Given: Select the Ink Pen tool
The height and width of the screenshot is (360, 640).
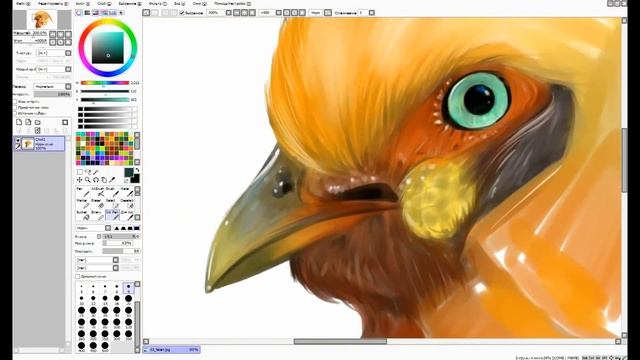Looking at the screenshot, I should (112, 215).
